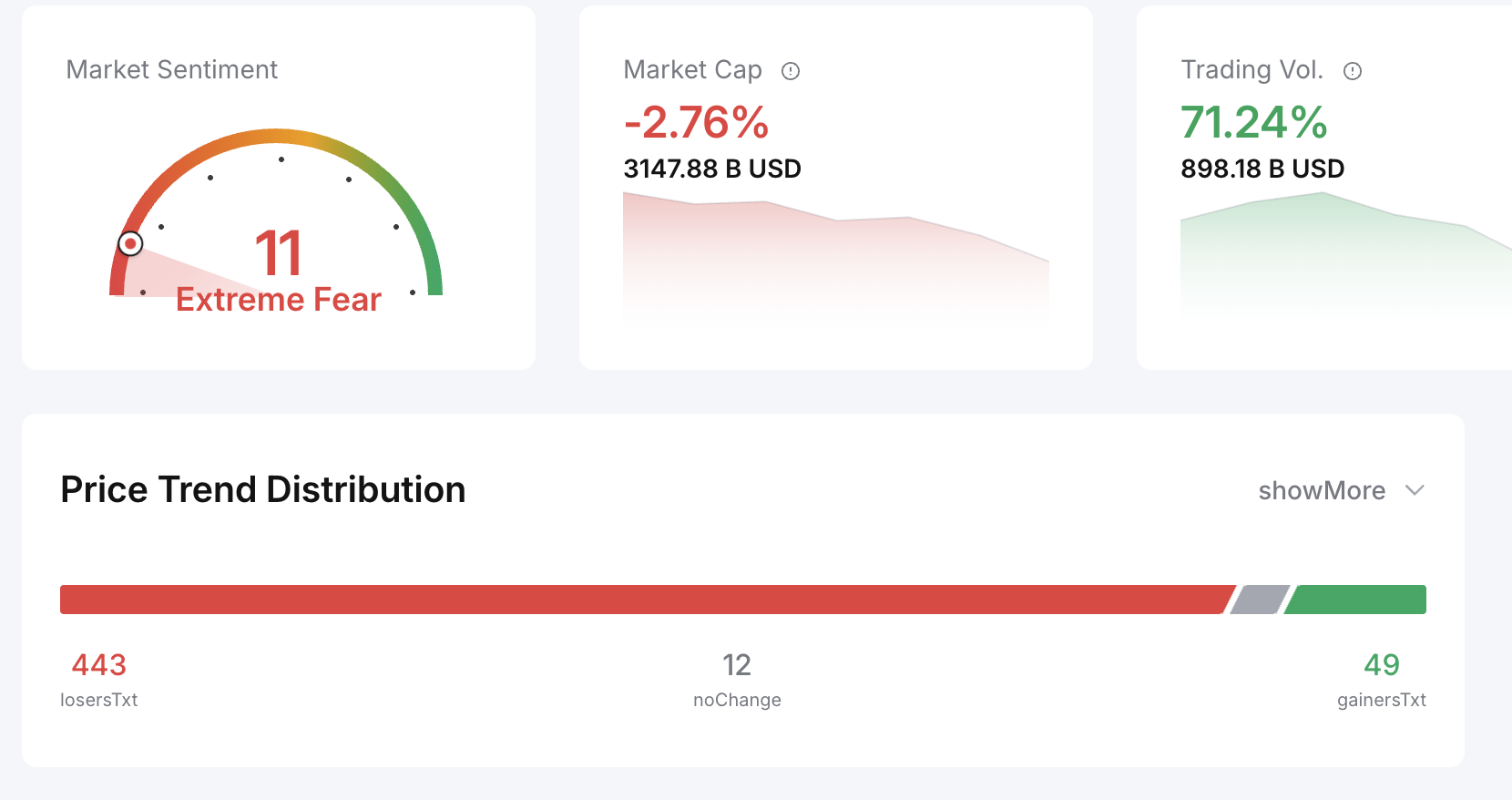The height and width of the screenshot is (800, 1512).
Task: Click the Market Sentiment gauge arc
Action: pos(276,211)
